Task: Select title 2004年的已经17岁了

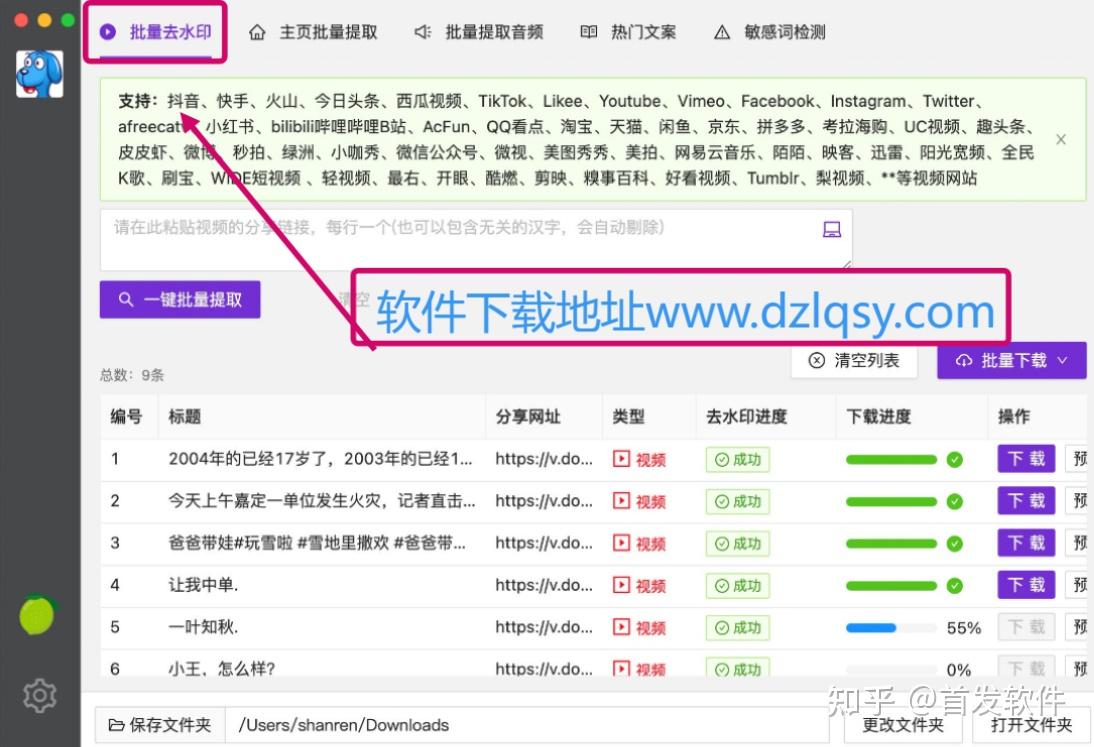Action: [320, 459]
